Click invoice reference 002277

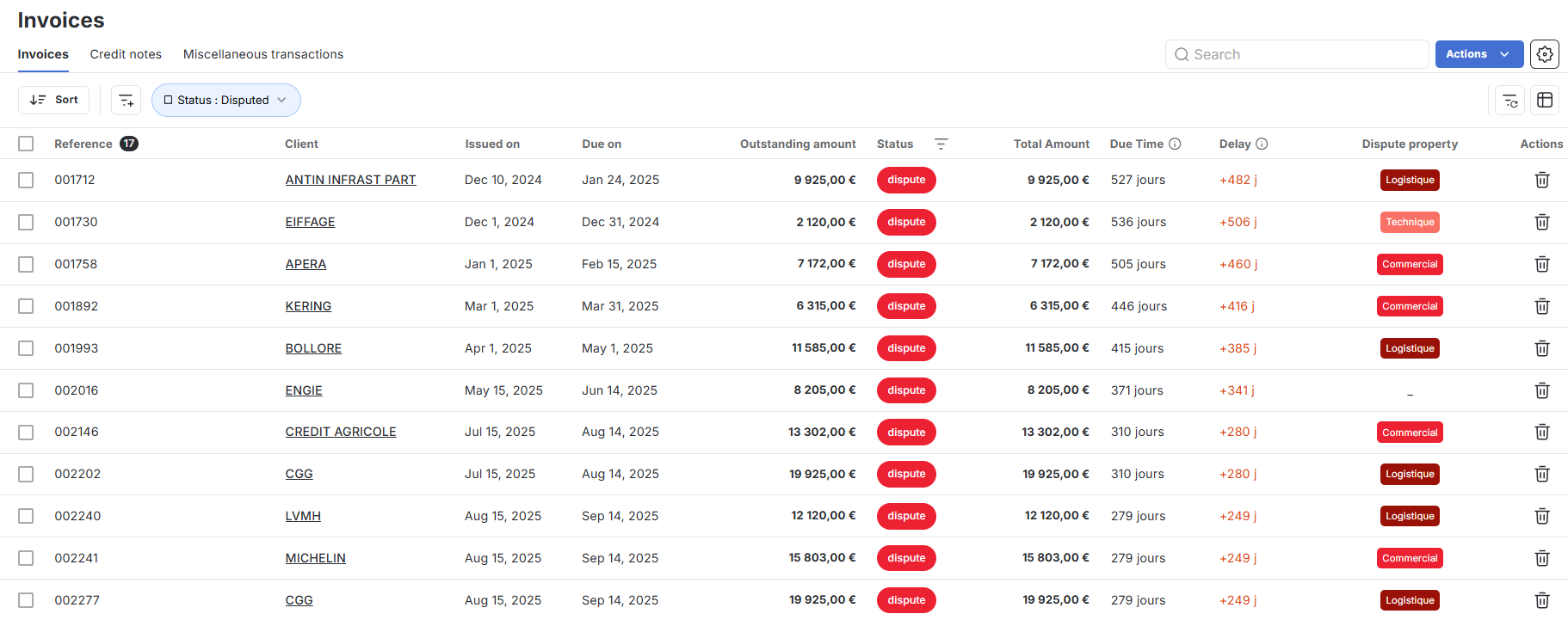[x=77, y=600]
